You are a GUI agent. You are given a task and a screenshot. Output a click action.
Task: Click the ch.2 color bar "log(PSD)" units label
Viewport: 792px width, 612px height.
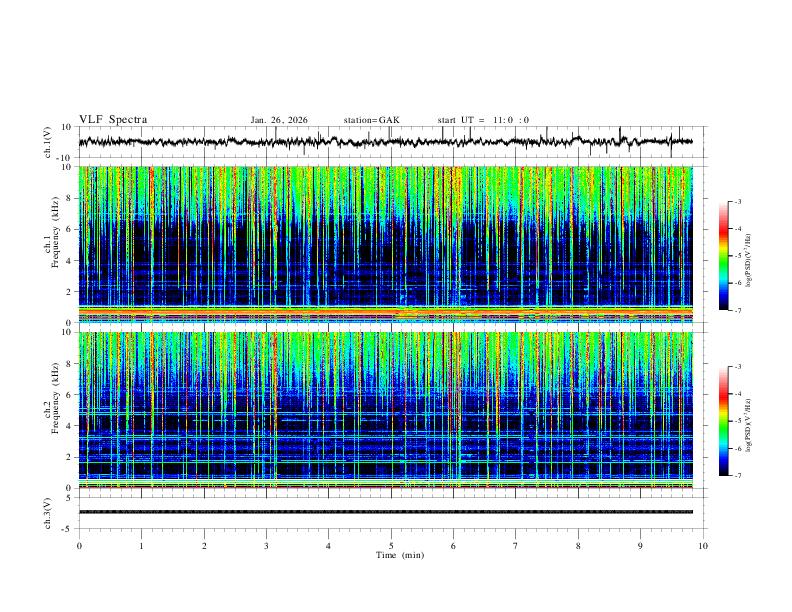tap(749, 425)
